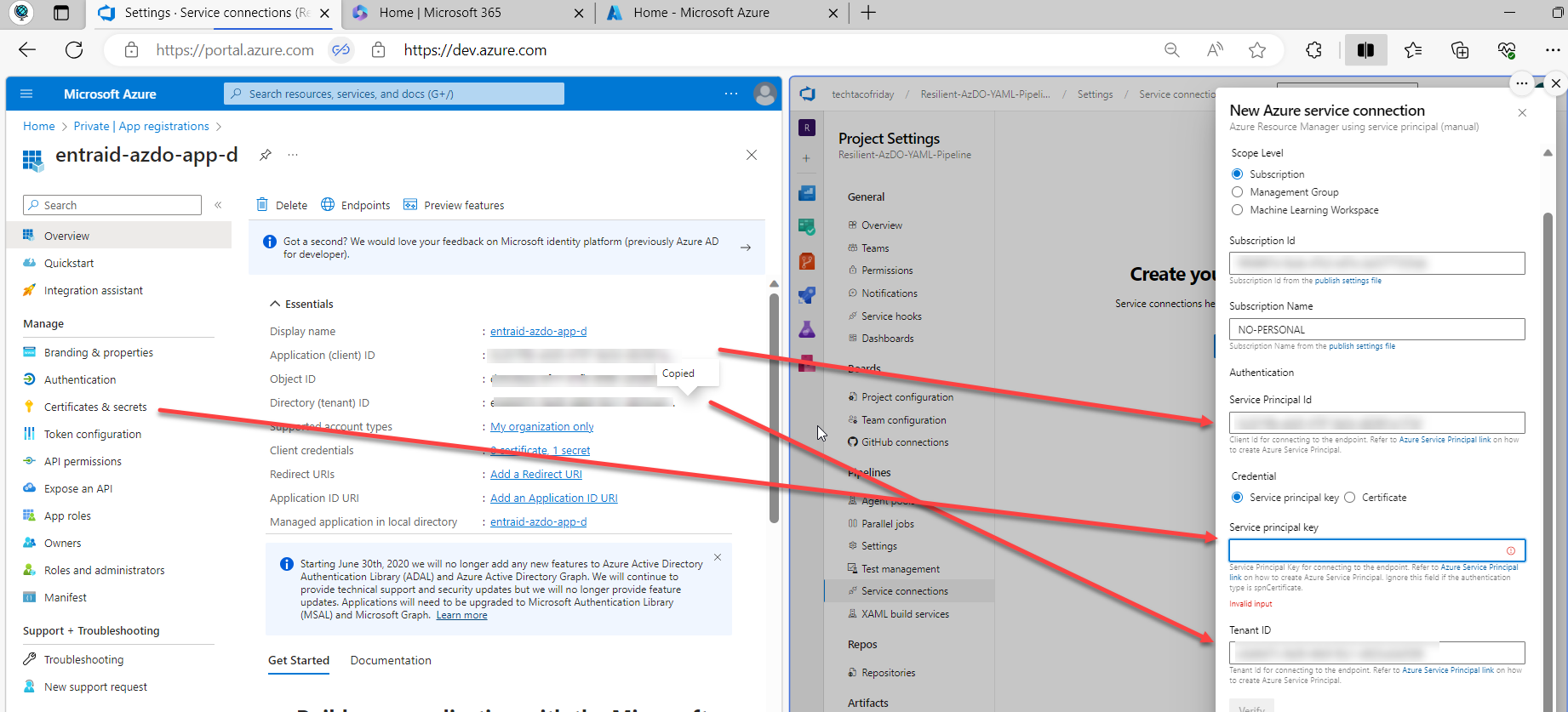Image resolution: width=1568 pixels, height=712 pixels.
Task: Select Service principal key credential
Action: pyautogui.click(x=1237, y=497)
